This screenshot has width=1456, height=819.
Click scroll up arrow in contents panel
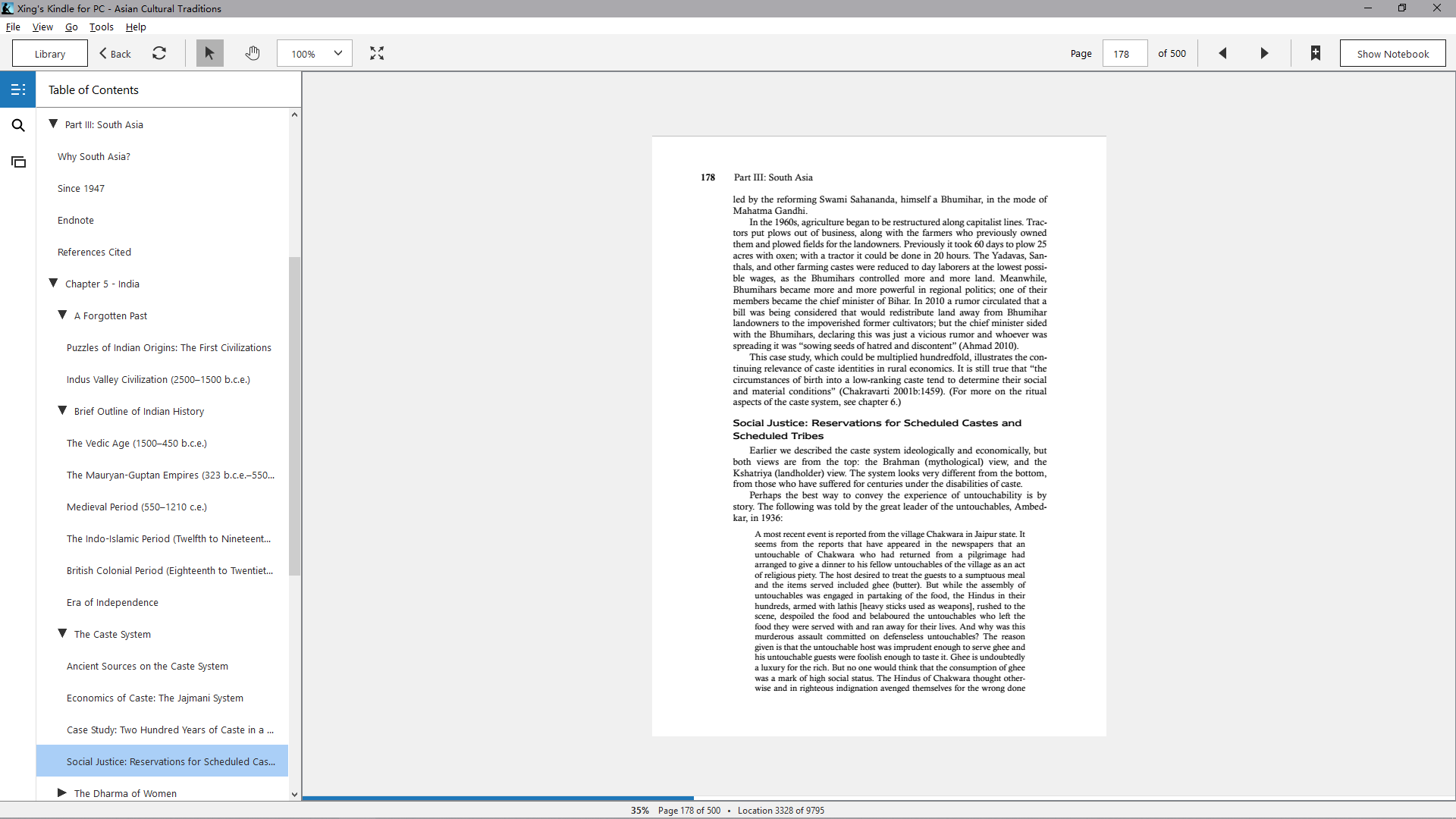pos(294,115)
